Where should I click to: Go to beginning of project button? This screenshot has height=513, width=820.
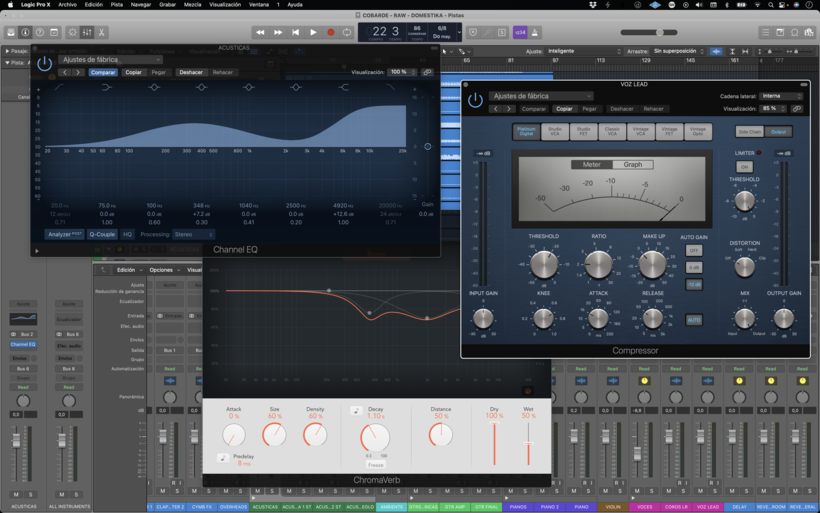coord(295,32)
